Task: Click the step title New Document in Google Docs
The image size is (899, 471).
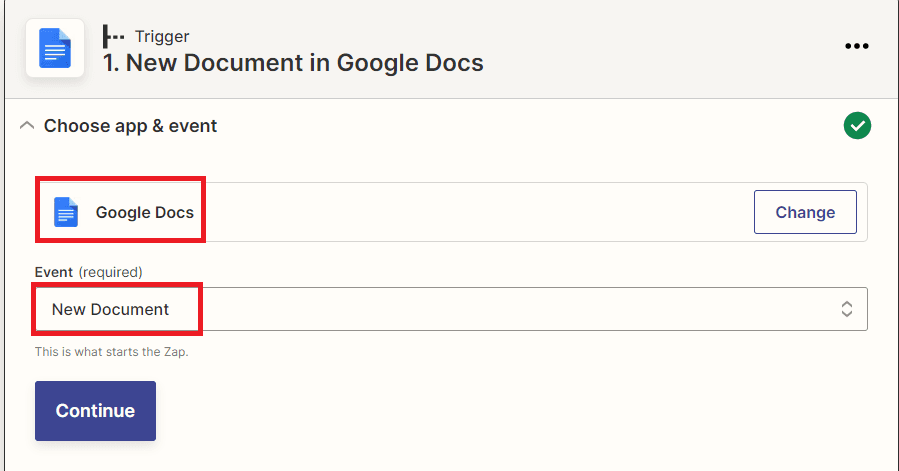Action: (x=293, y=63)
